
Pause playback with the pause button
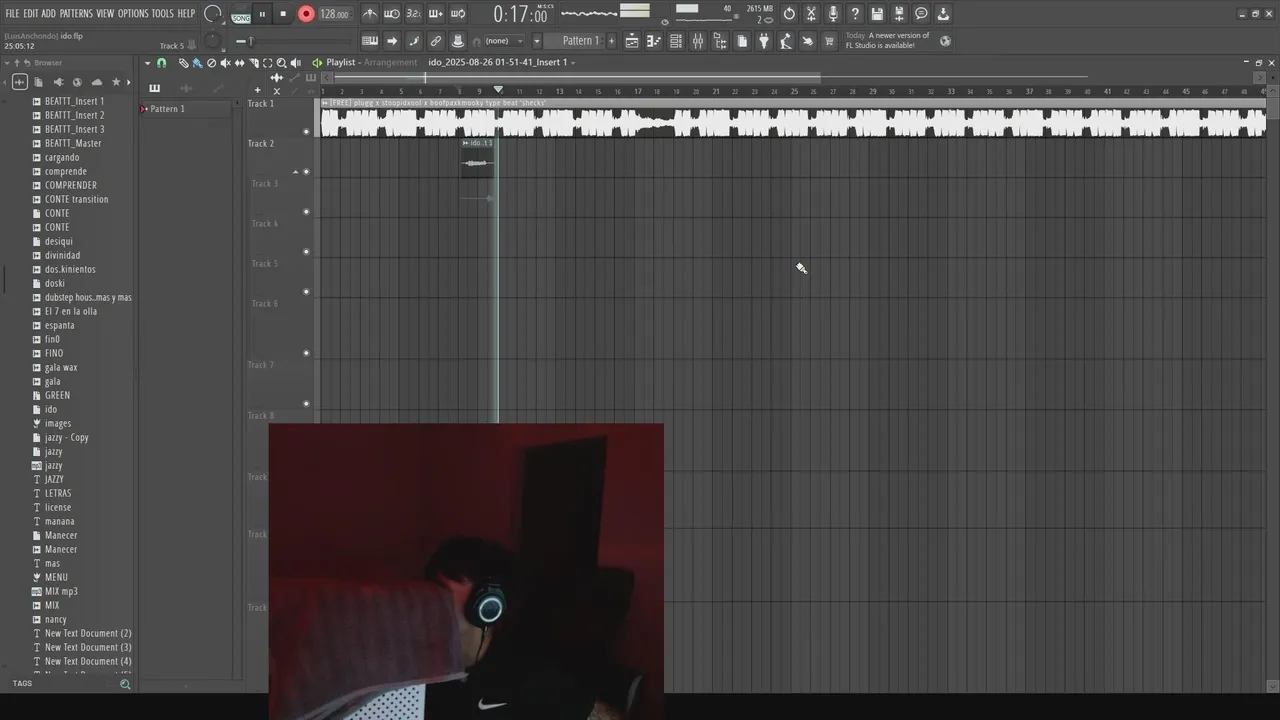click(x=262, y=14)
